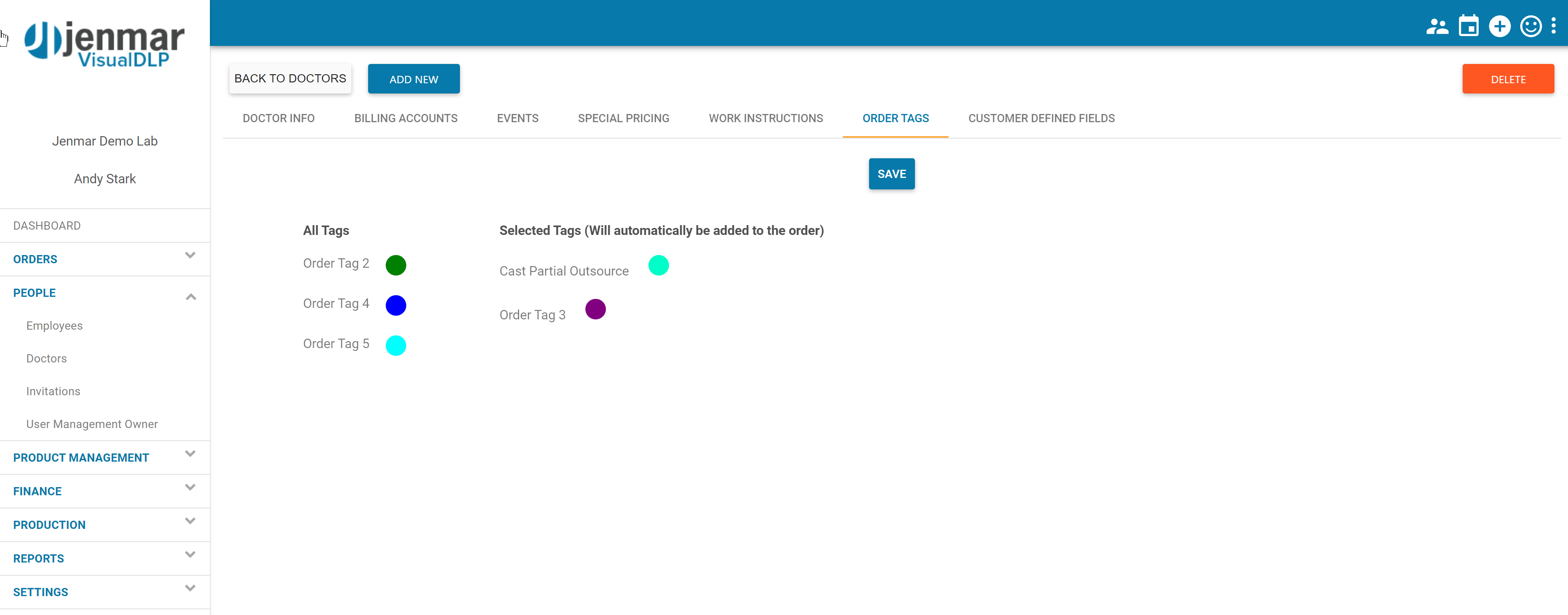
Task: Click the orange Delete button
Action: pyautogui.click(x=1508, y=79)
